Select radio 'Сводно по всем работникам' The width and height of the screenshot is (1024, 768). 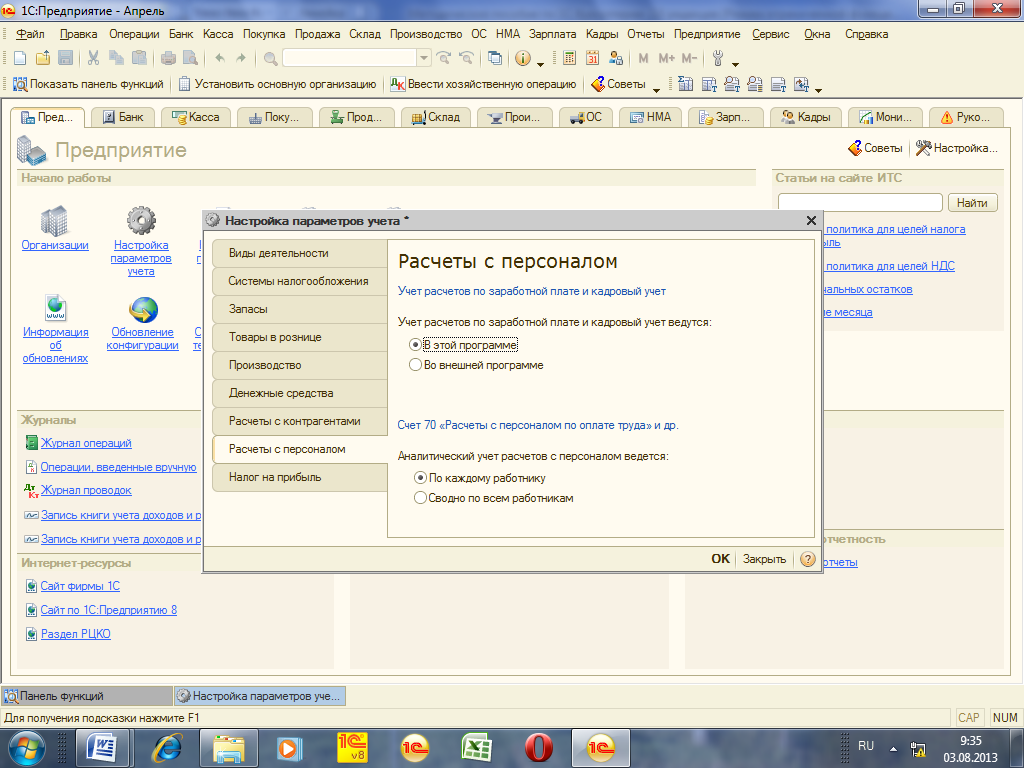(x=420, y=498)
